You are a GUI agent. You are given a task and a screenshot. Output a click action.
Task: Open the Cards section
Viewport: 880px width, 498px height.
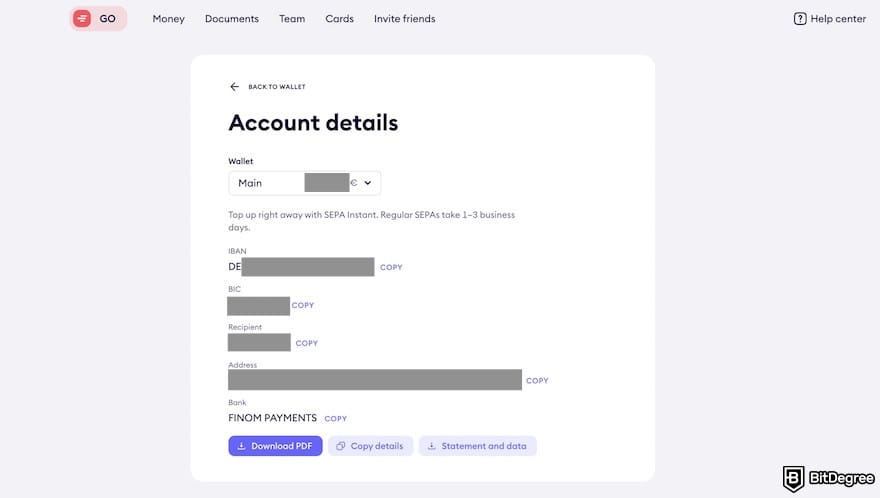[x=340, y=19]
